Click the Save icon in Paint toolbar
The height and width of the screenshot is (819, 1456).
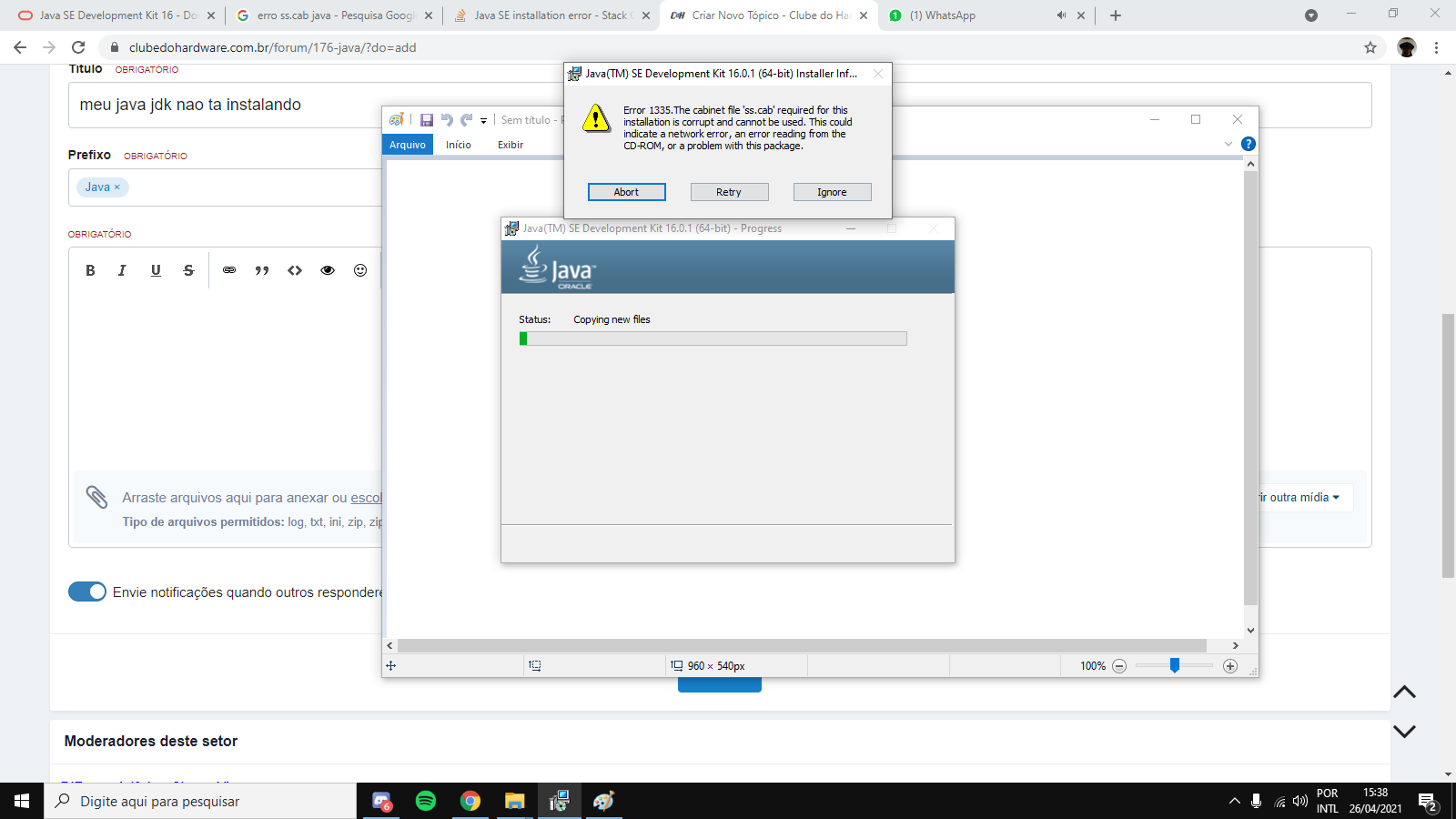coord(427,120)
